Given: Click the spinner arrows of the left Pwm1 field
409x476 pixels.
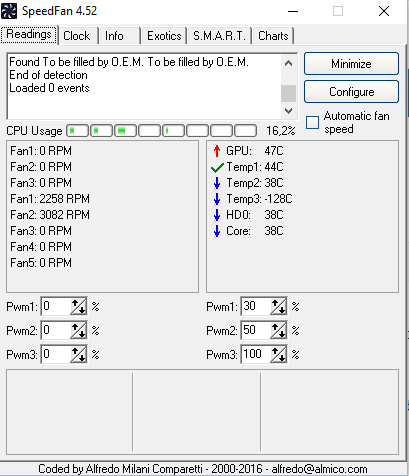Looking at the screenshot, I should pos(78,306).
